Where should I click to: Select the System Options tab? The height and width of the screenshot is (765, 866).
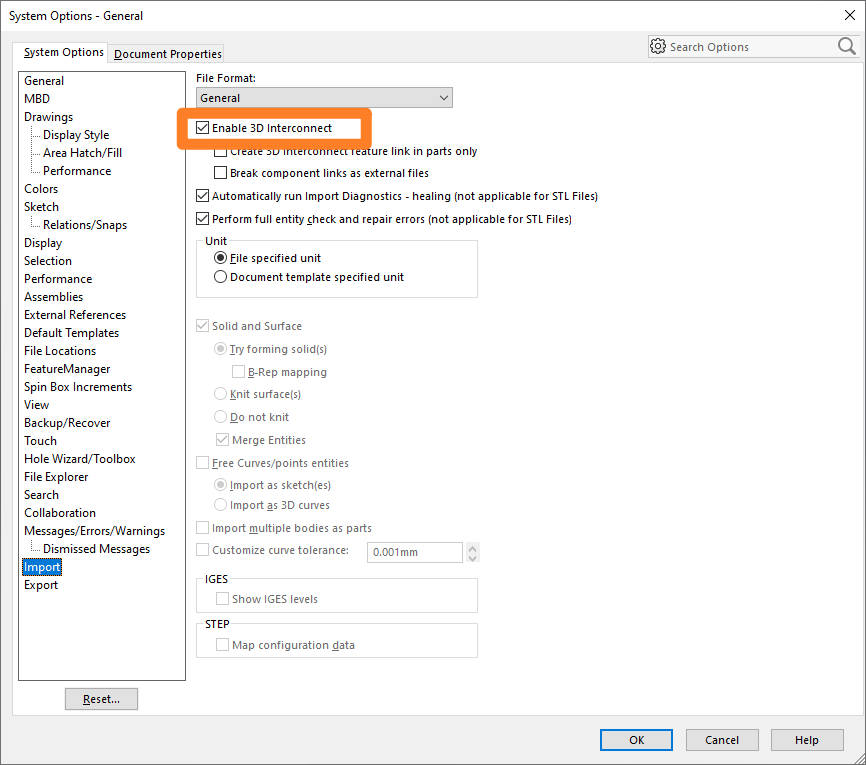pyautogui.click(x=63, y=52)
